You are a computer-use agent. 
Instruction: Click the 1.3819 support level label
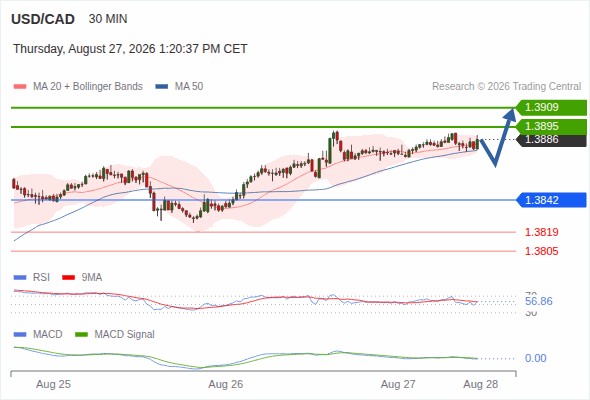(x=541, y=232)
